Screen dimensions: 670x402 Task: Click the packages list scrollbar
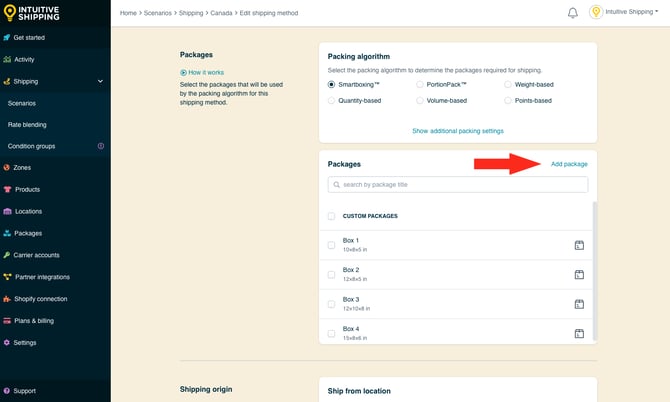point(594,270)
